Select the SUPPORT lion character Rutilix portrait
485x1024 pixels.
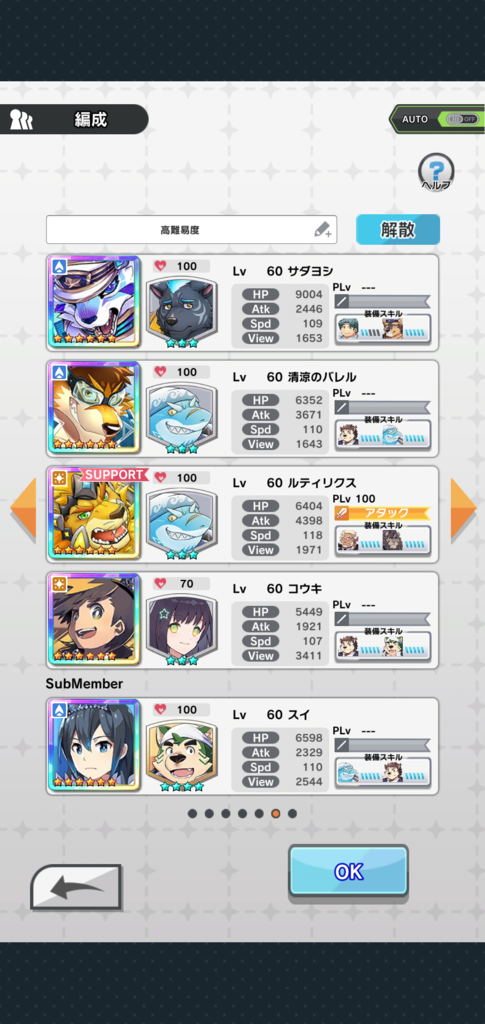pos(94,514)
